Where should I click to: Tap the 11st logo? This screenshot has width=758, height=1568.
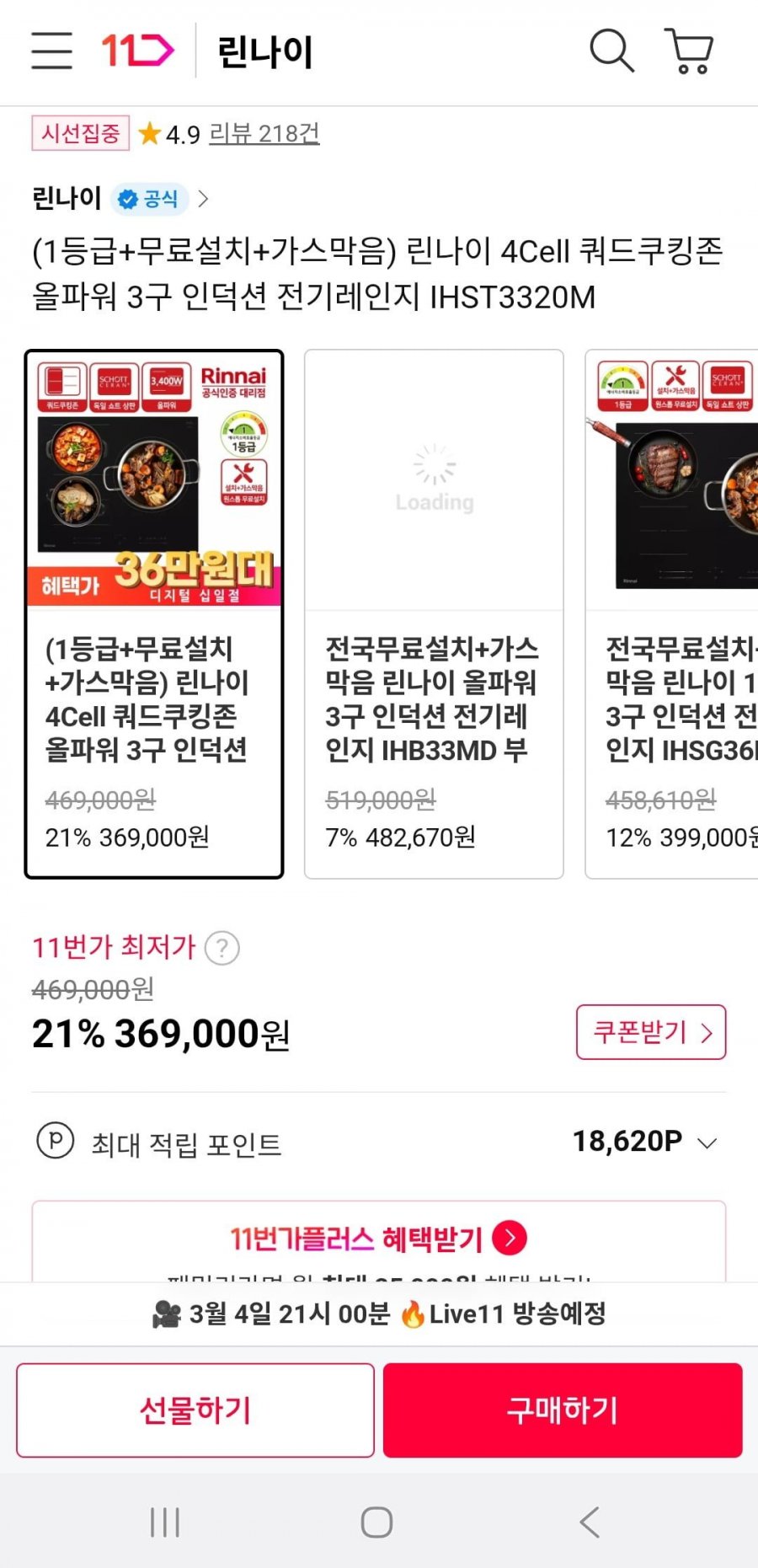click(x=137, y=51)
